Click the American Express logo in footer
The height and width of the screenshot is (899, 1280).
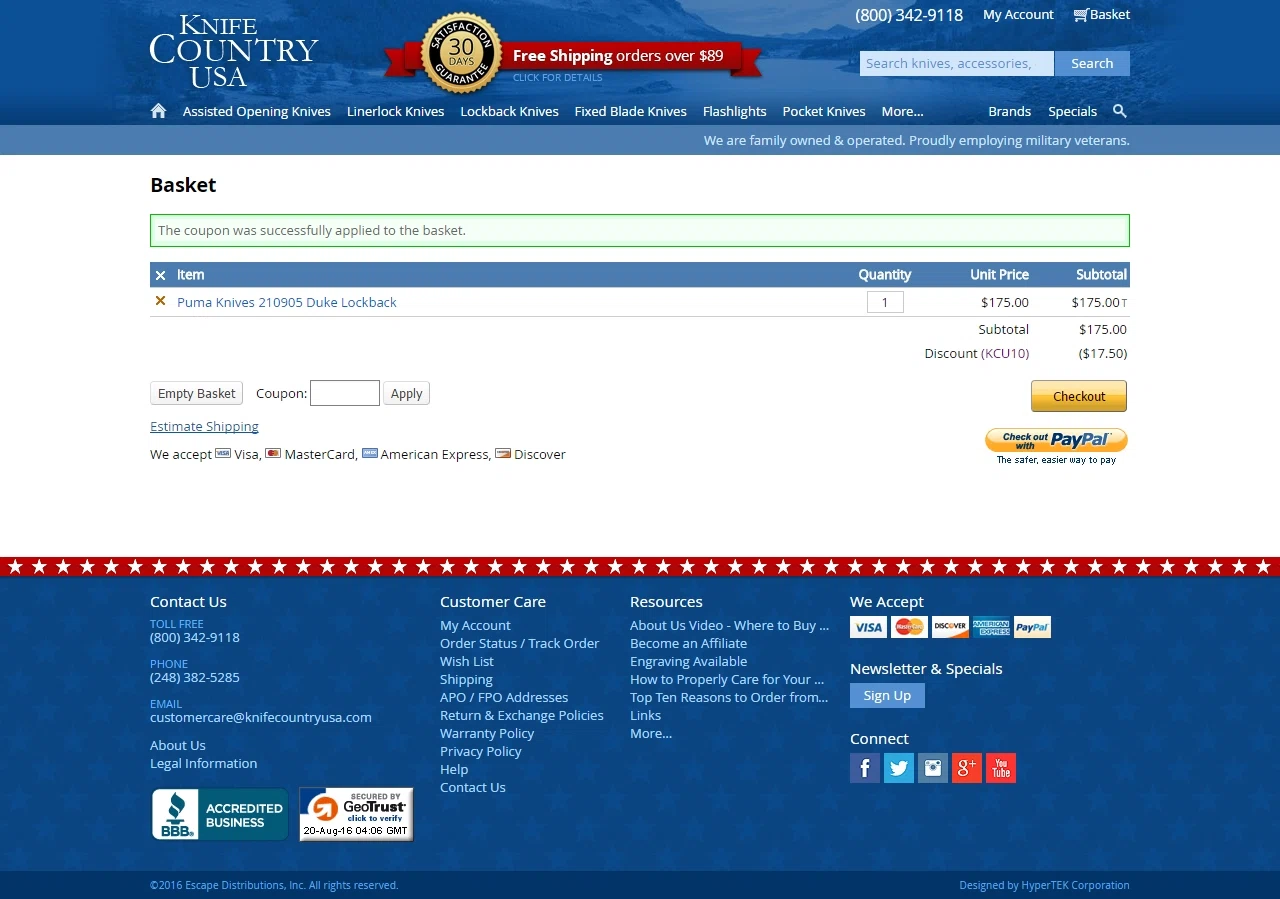coord(991,627)
